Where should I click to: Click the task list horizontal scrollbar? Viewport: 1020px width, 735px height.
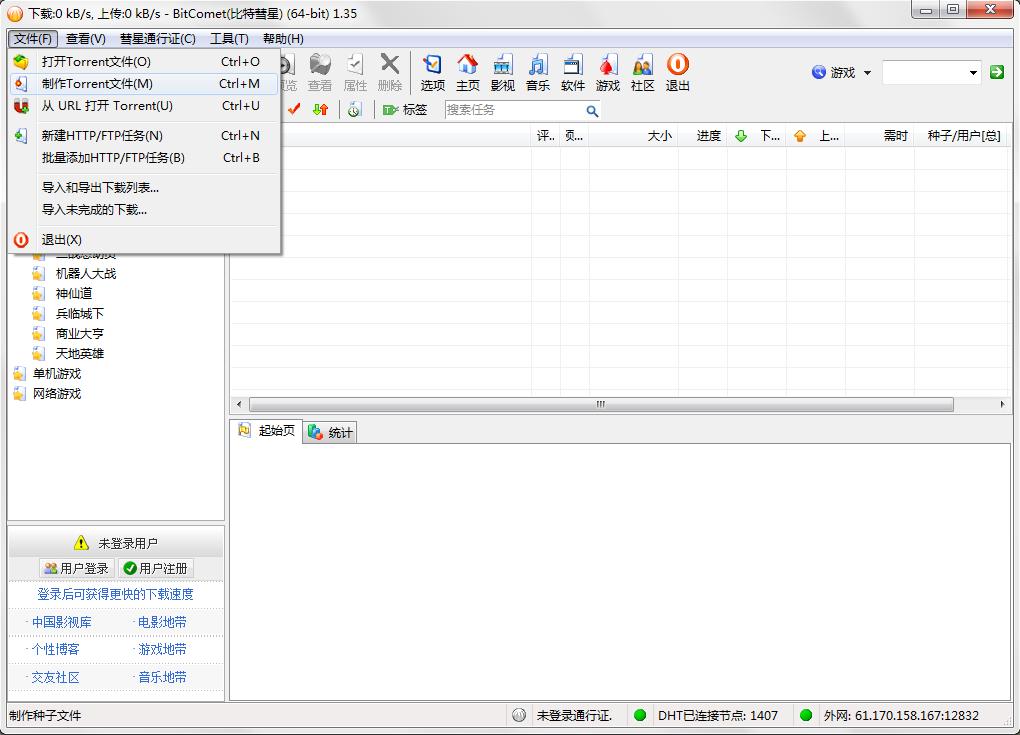click(600, 405)
